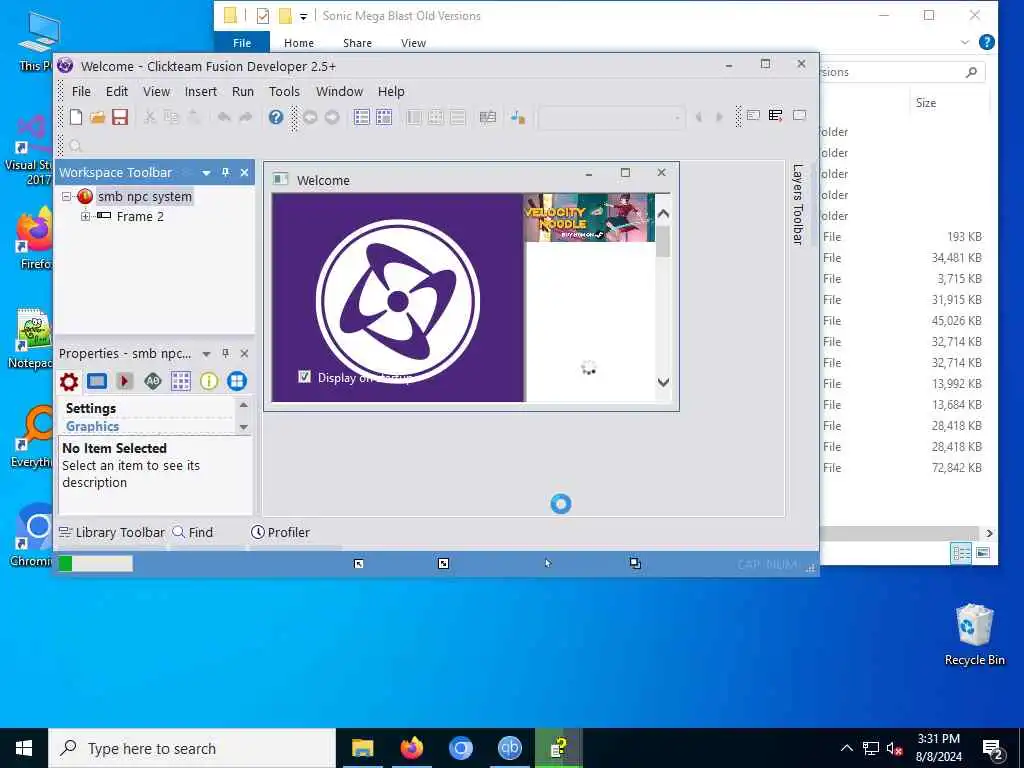Open Windows Start menu

point(24,748)
